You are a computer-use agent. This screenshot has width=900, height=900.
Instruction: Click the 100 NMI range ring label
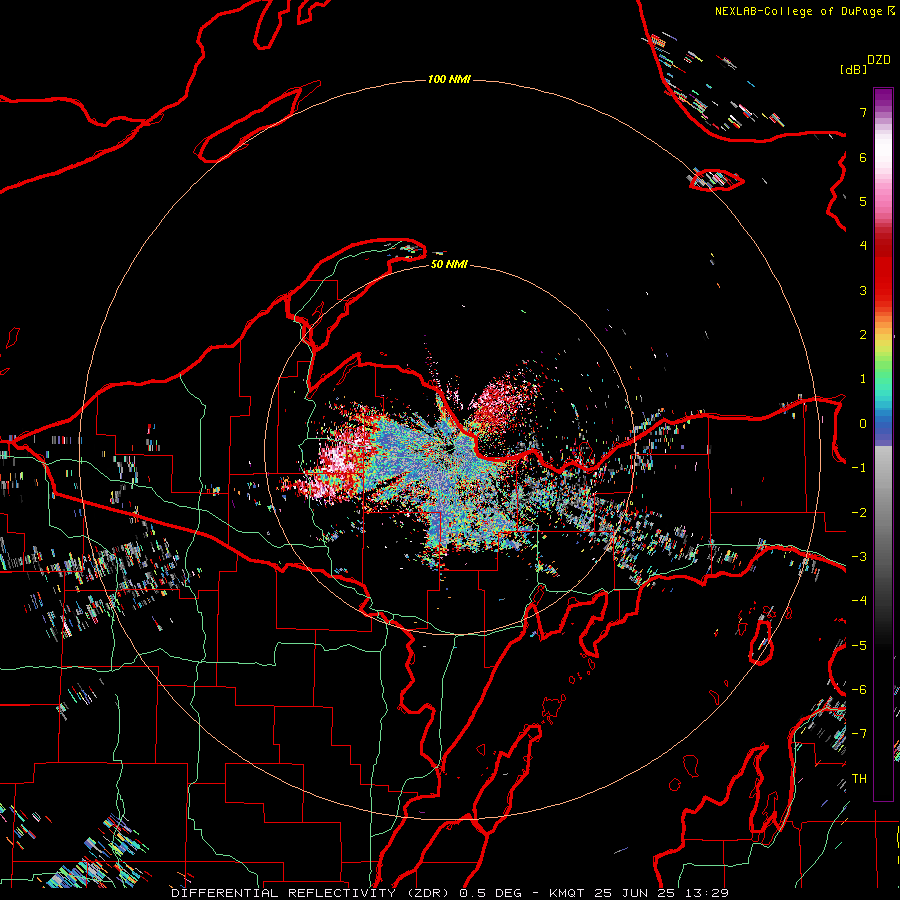[449, 79]
